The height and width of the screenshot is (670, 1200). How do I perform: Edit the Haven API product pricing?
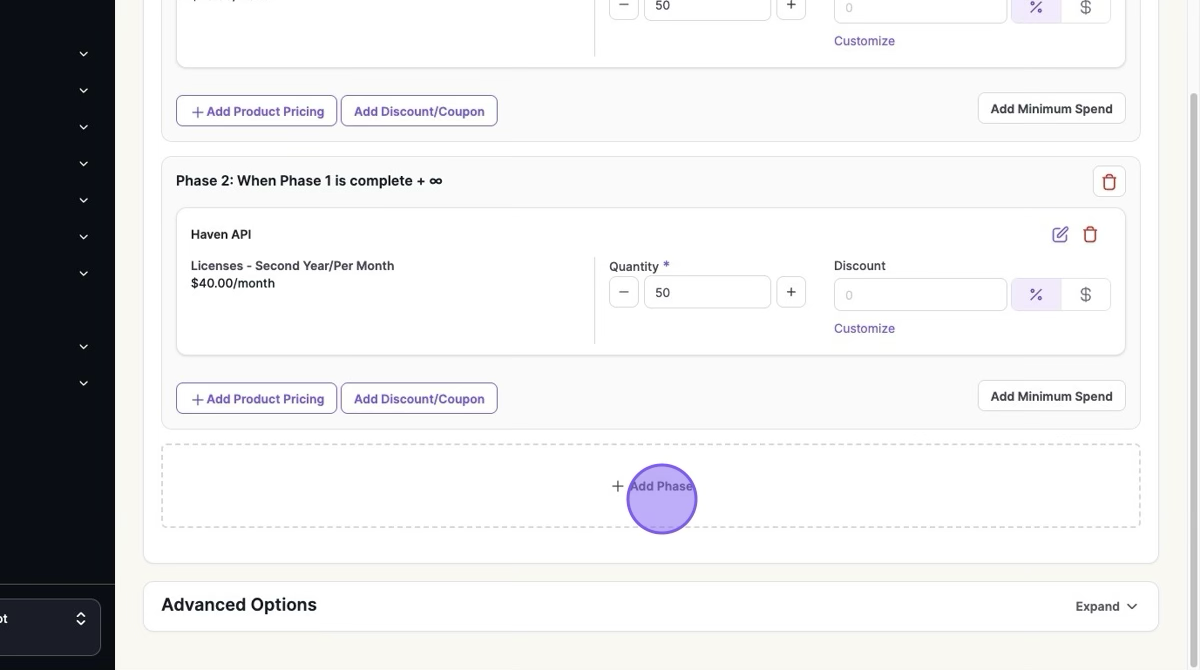pos(1060,235)
